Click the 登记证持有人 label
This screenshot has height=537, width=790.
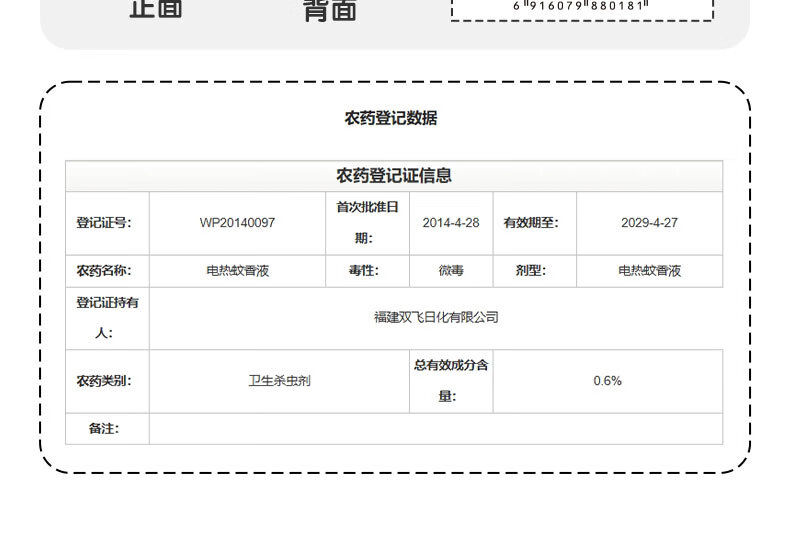[107, 318]
